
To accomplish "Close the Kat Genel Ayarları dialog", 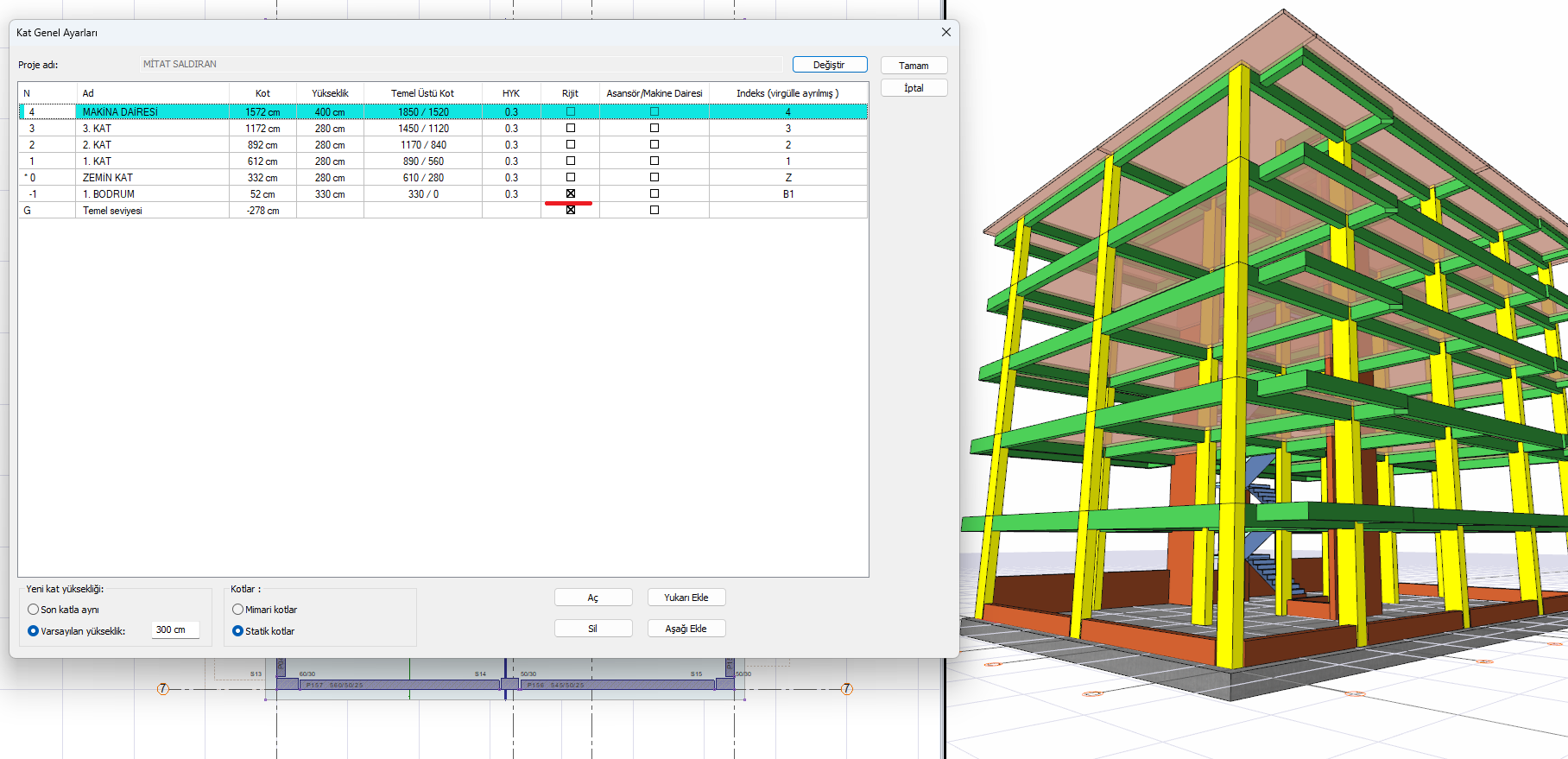I will tap(945, 32).
